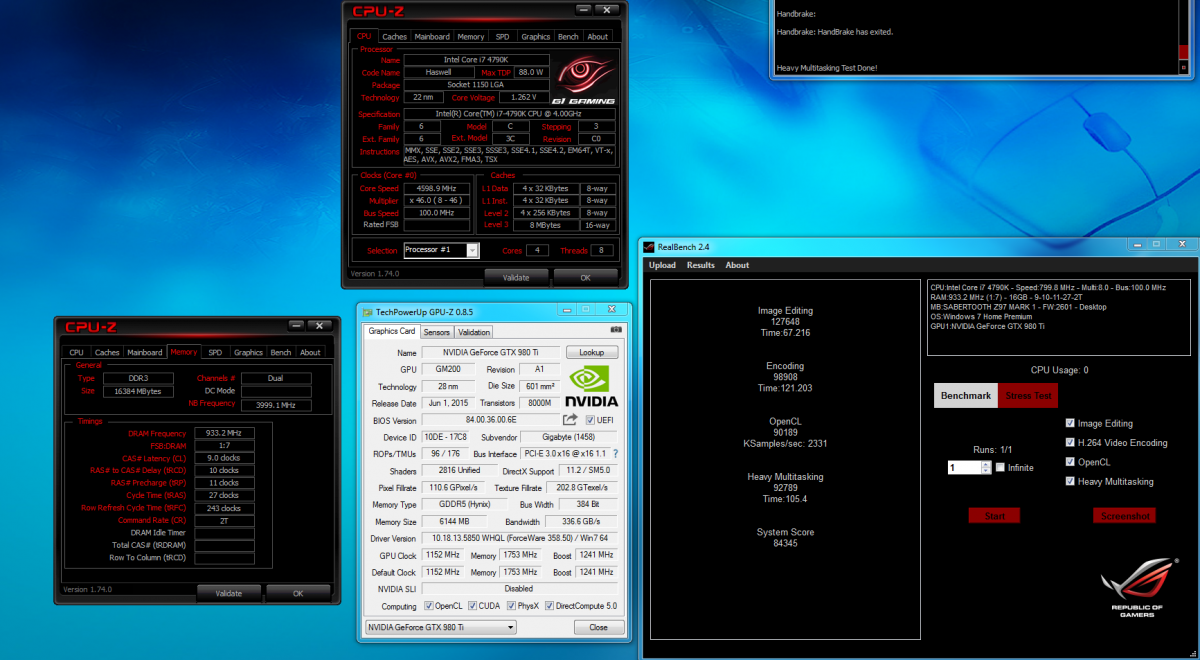Open the Upload menu in RealBench
The width and height of the screenshot is (1200, 660).
[662, 265]
